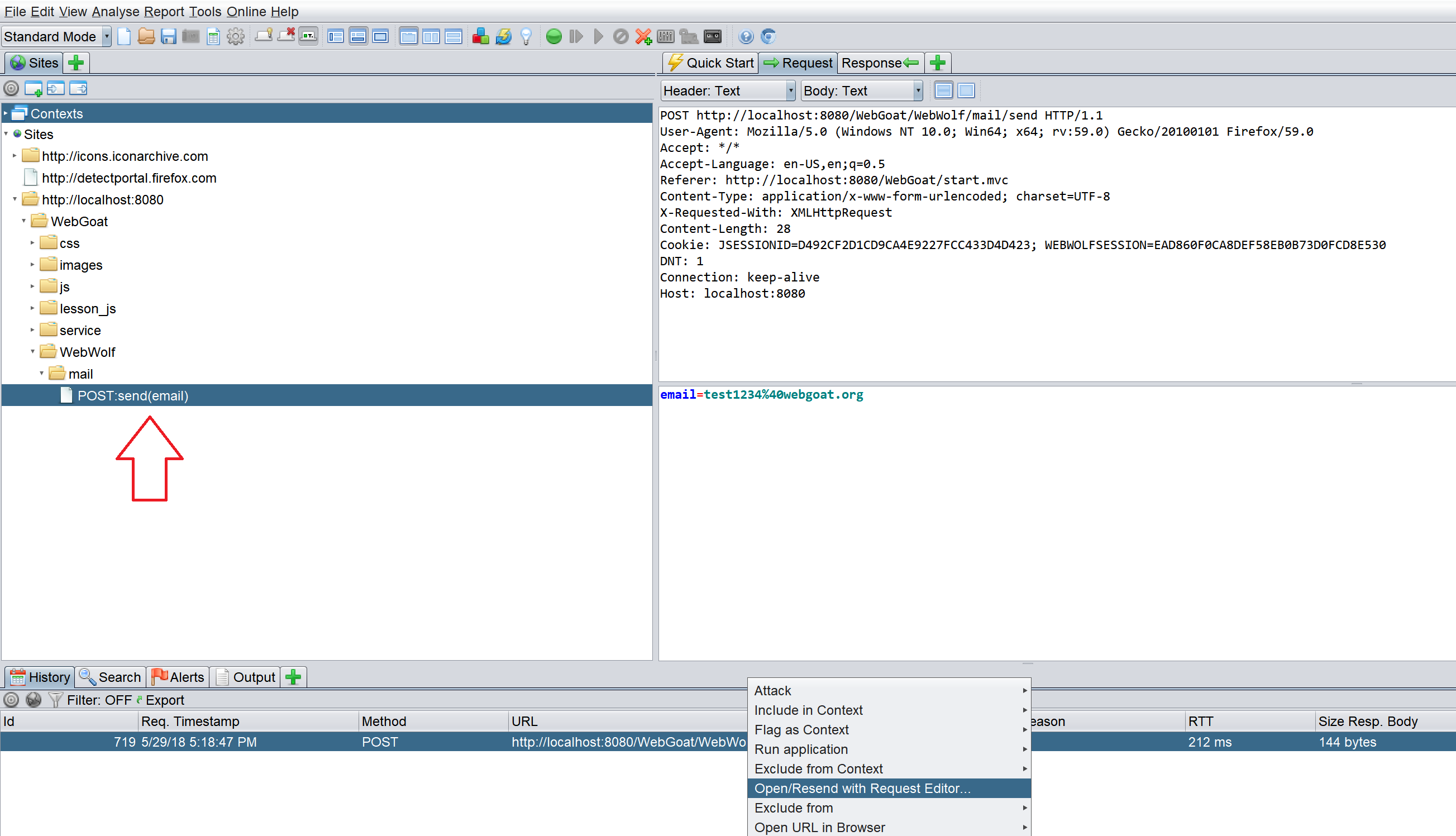
Task: Toggle show only in-scope URLs in Sites
Action: tap(11, 88)
